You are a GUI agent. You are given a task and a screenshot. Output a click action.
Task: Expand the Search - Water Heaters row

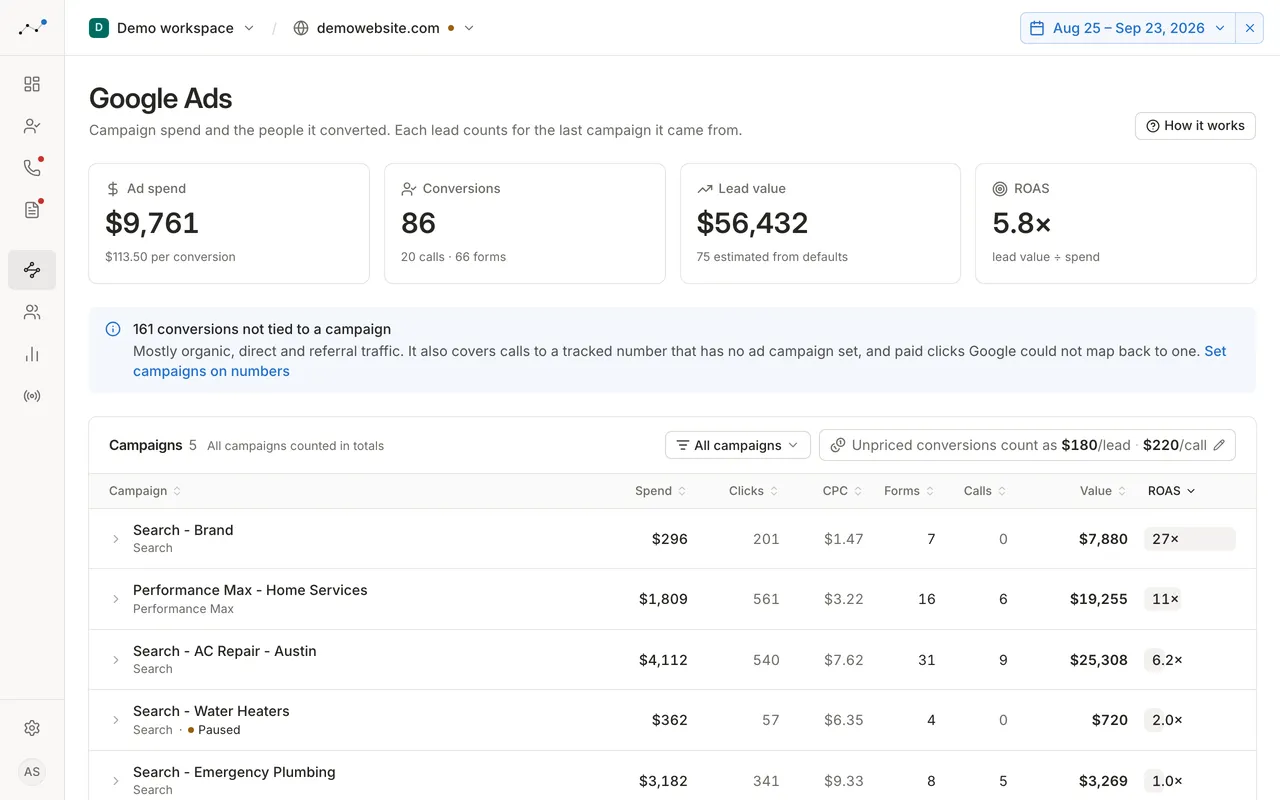[116, 720]
